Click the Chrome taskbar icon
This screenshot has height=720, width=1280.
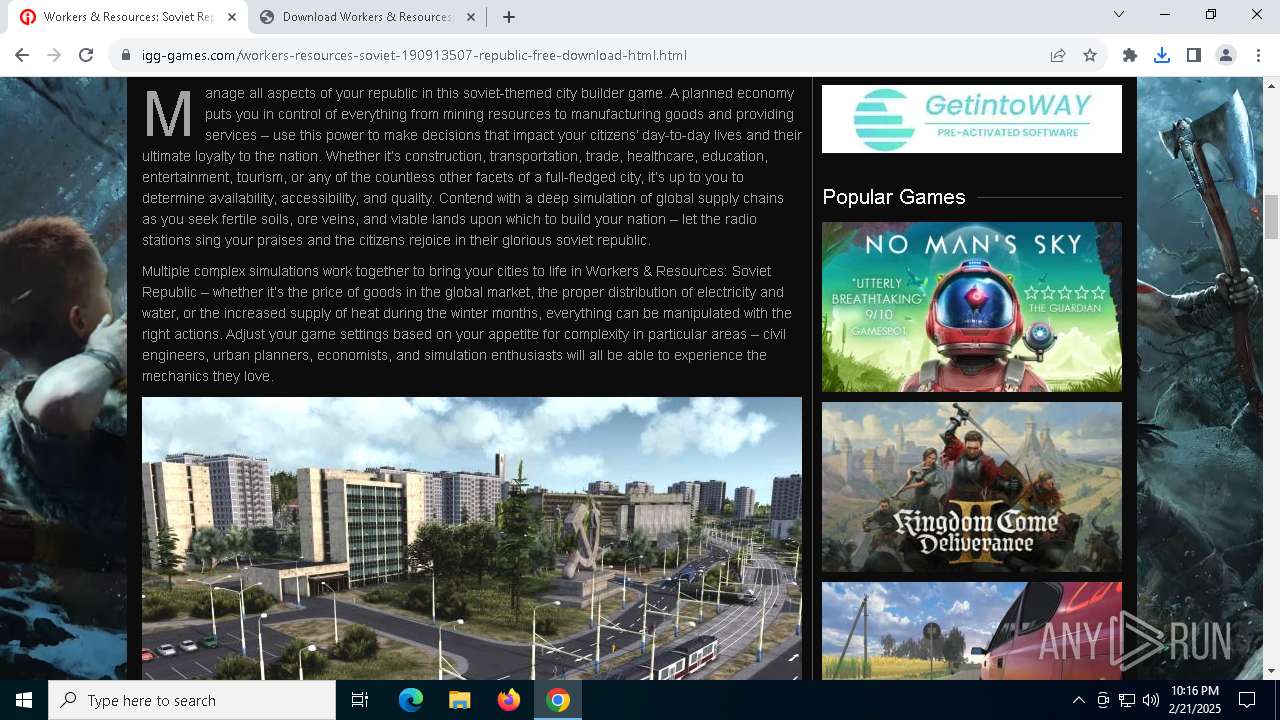click(x=558, y=700)
